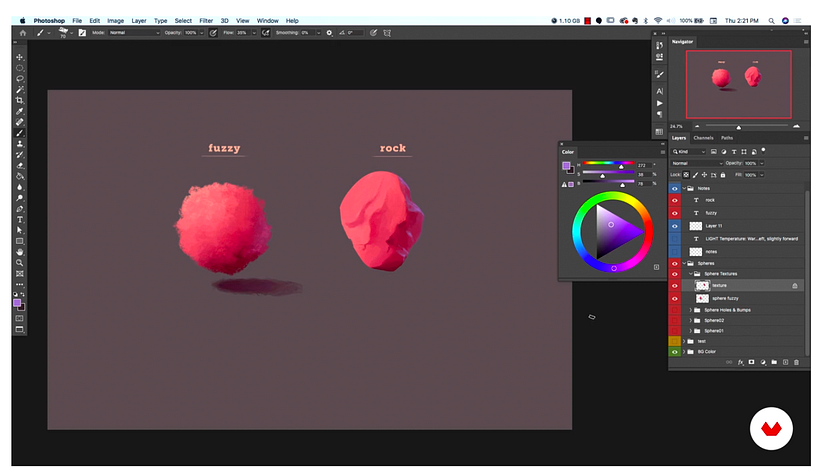Viewport: 820px width, 467px height.
Task: Expand the Sphere Holes & Bumps group
Action: click(691, 310)
